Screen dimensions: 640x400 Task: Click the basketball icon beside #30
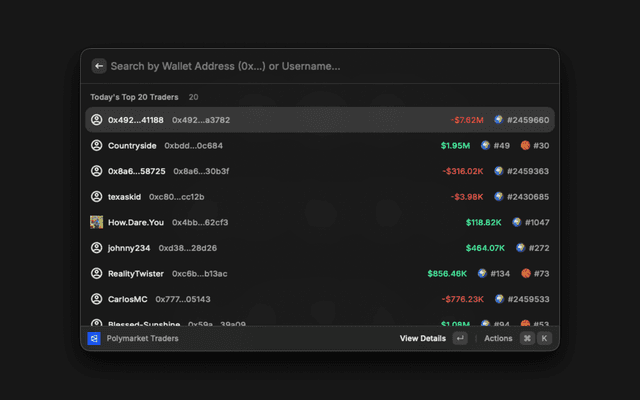pos(524,146)
